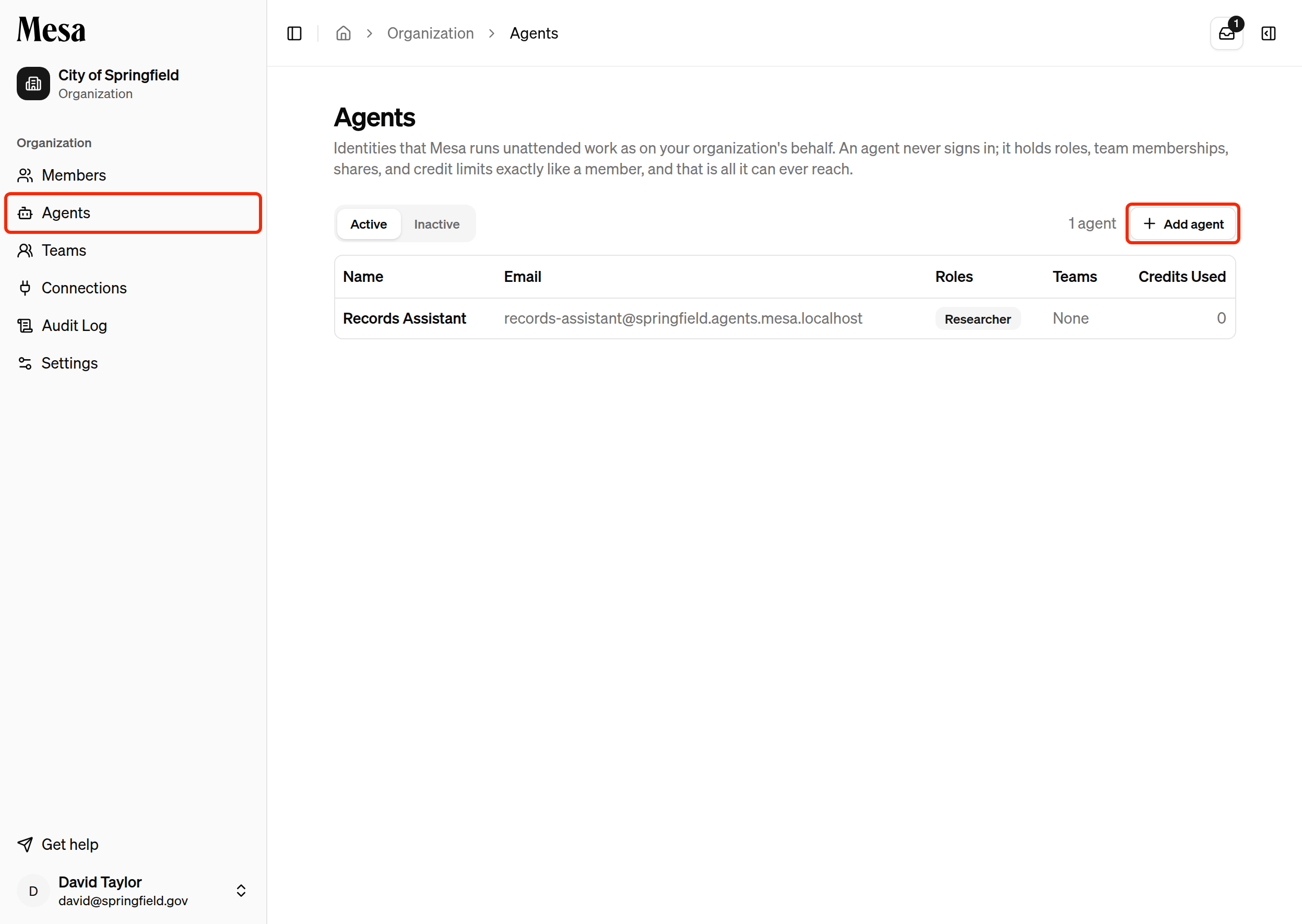The height and width of the screenshot is (924, 1302).
Task: Open the Records Assistant agent row
Action: coord(785,318)
